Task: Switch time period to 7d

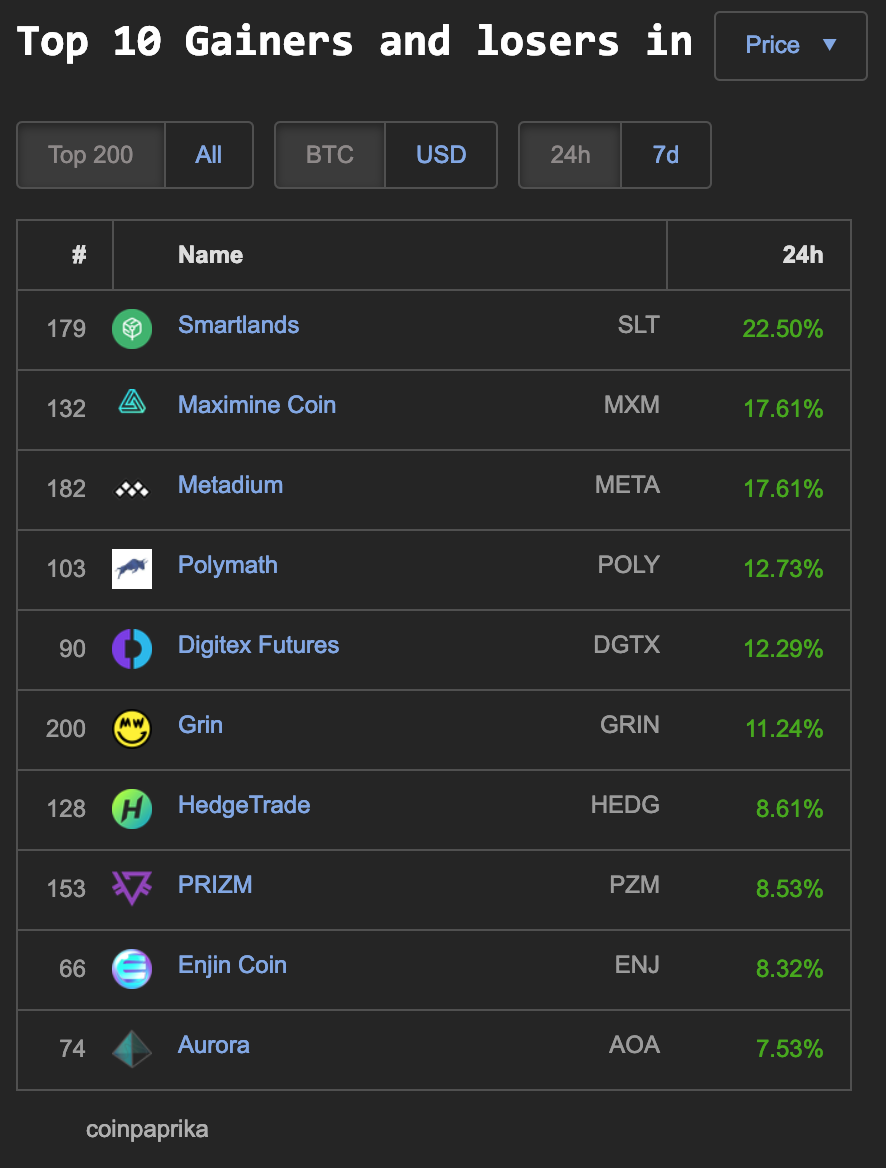Action: coord(666,155)
